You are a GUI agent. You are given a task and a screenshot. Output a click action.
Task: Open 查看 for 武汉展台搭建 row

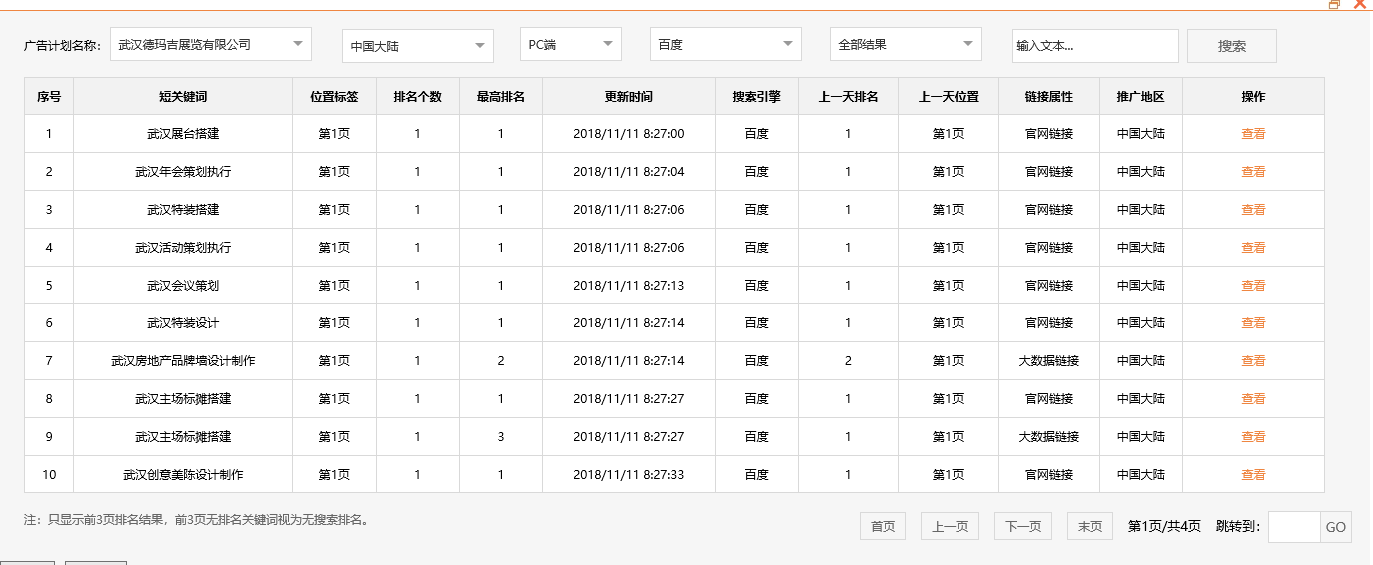coord(1253,134)
